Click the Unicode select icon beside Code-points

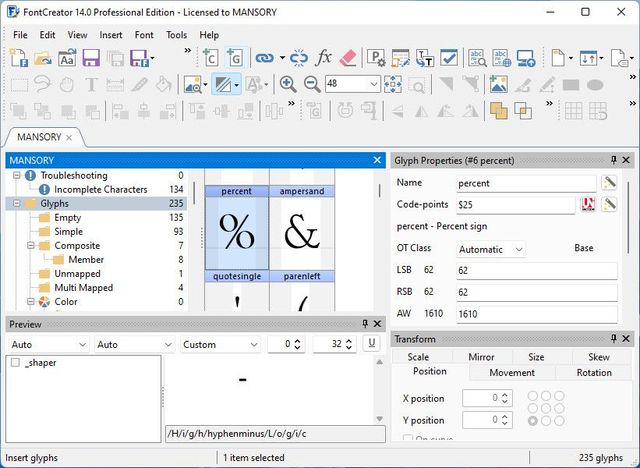click(x=589, y=205)
